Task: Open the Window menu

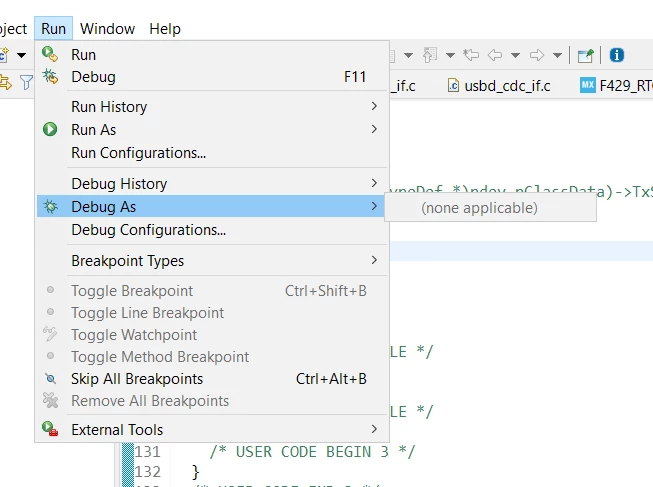Action: pyautogui.click(x=107, y=29)
